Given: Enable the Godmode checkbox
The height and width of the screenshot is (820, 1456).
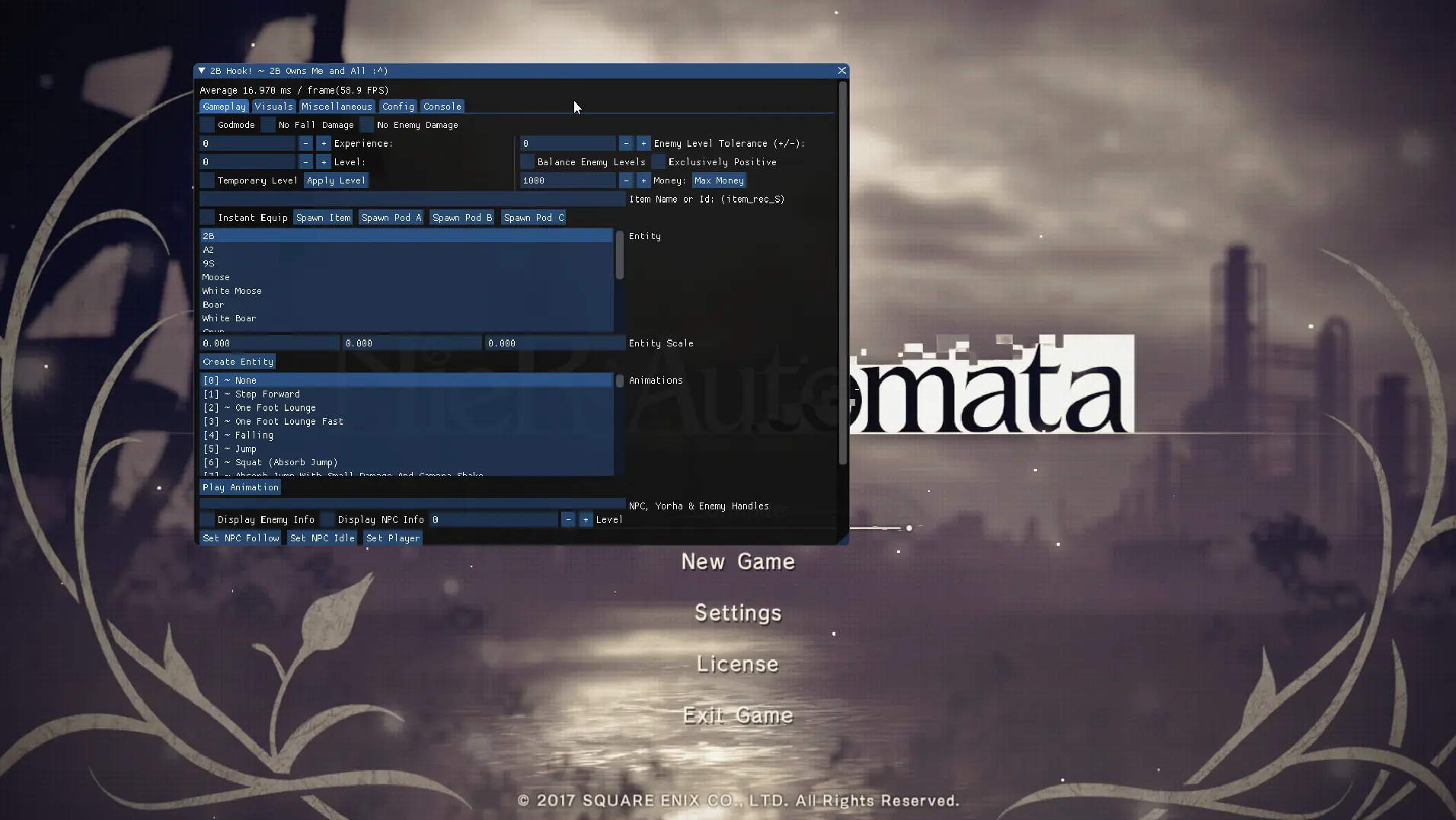Looking at the screenshot, I should pos(207,125).
